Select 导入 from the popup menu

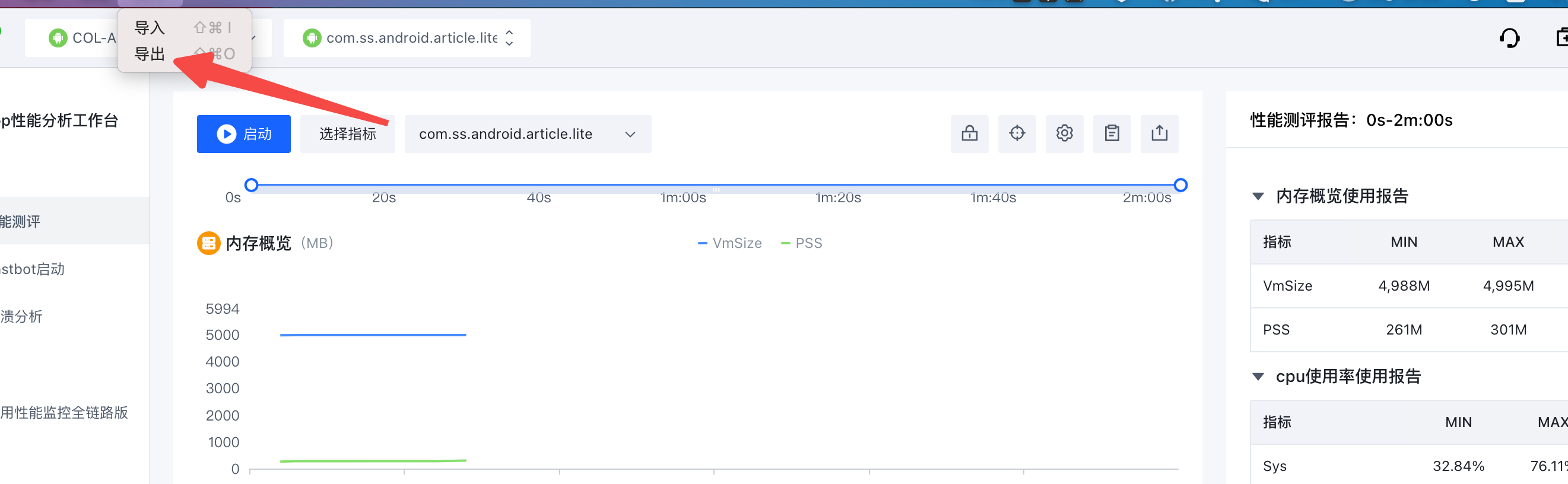(x=184, y=28)
